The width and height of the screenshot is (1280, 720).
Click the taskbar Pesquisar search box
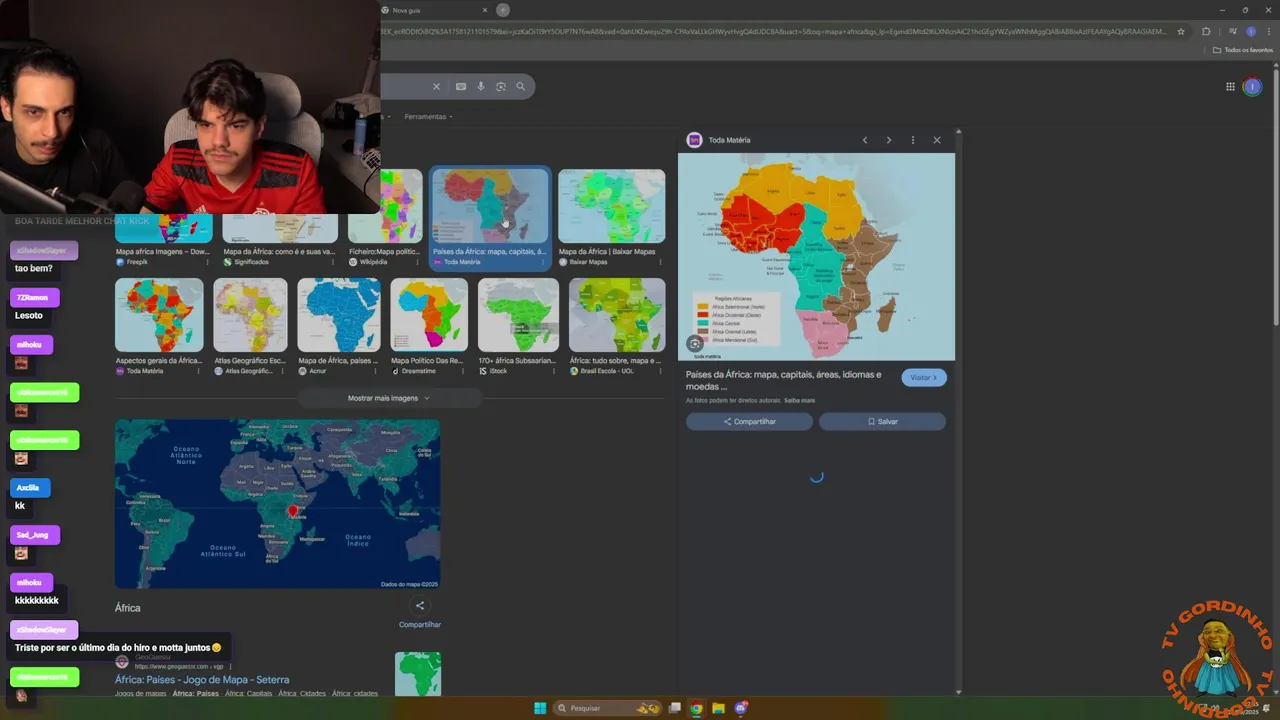tap(609, 708)
